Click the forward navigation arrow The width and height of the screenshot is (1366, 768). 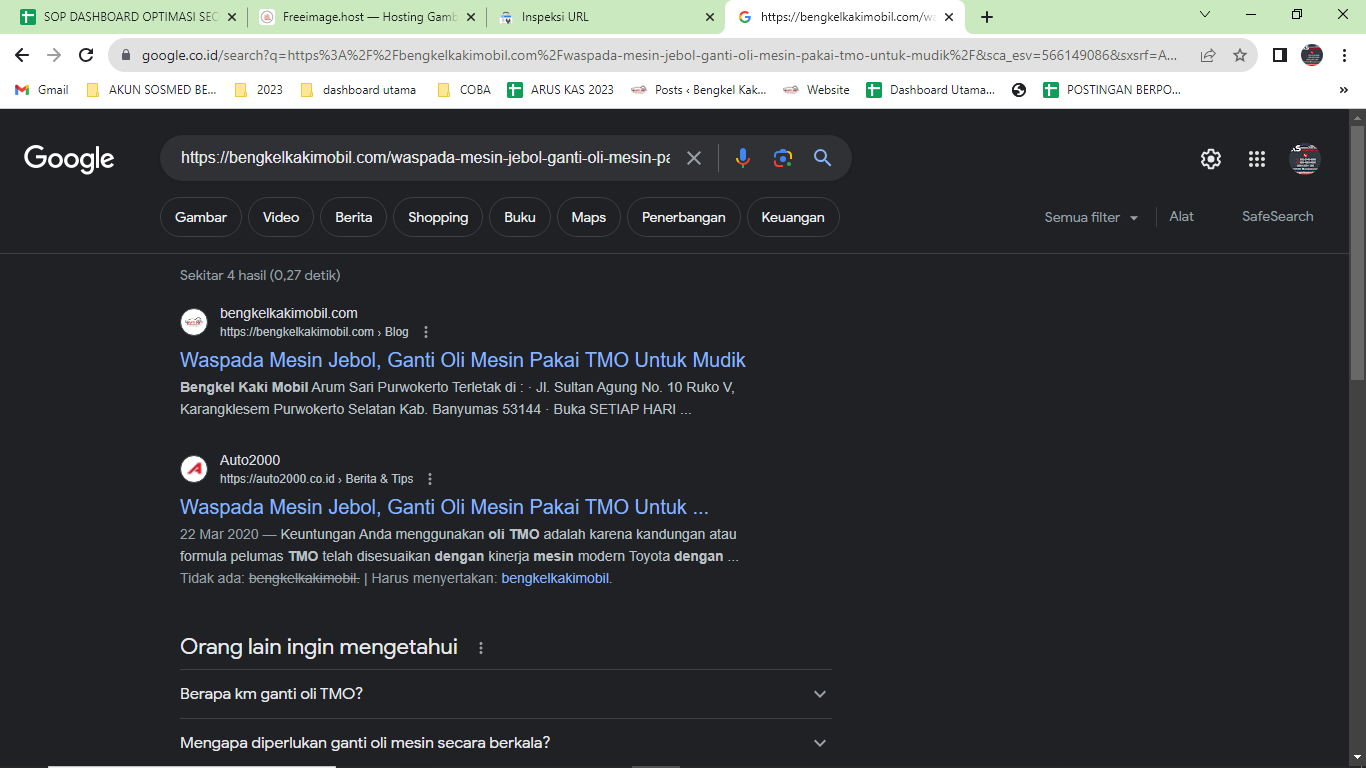[54, 56]
